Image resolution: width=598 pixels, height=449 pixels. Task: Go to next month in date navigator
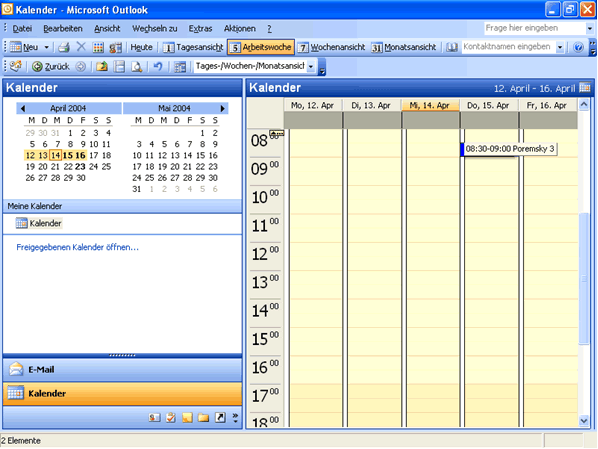(223, 108)
